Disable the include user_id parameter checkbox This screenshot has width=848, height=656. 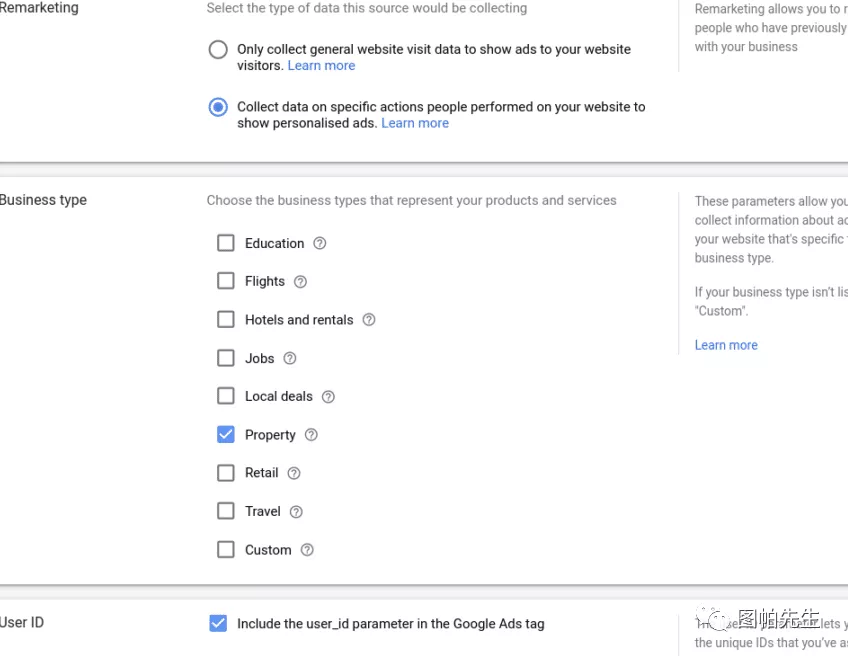click(x=218, y=624)
